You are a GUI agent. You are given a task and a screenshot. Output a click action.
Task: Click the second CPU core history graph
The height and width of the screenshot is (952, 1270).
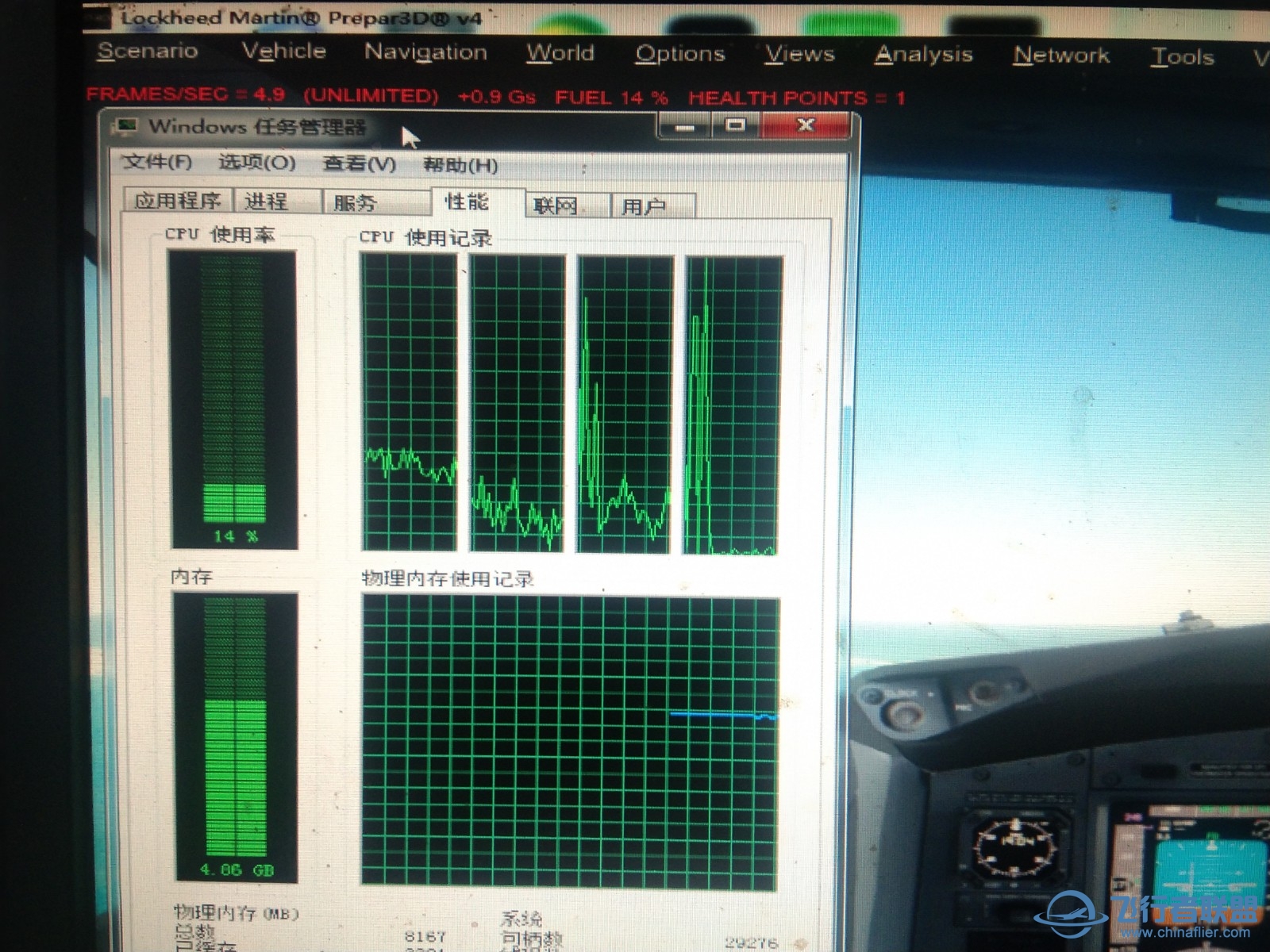[518, 404]
